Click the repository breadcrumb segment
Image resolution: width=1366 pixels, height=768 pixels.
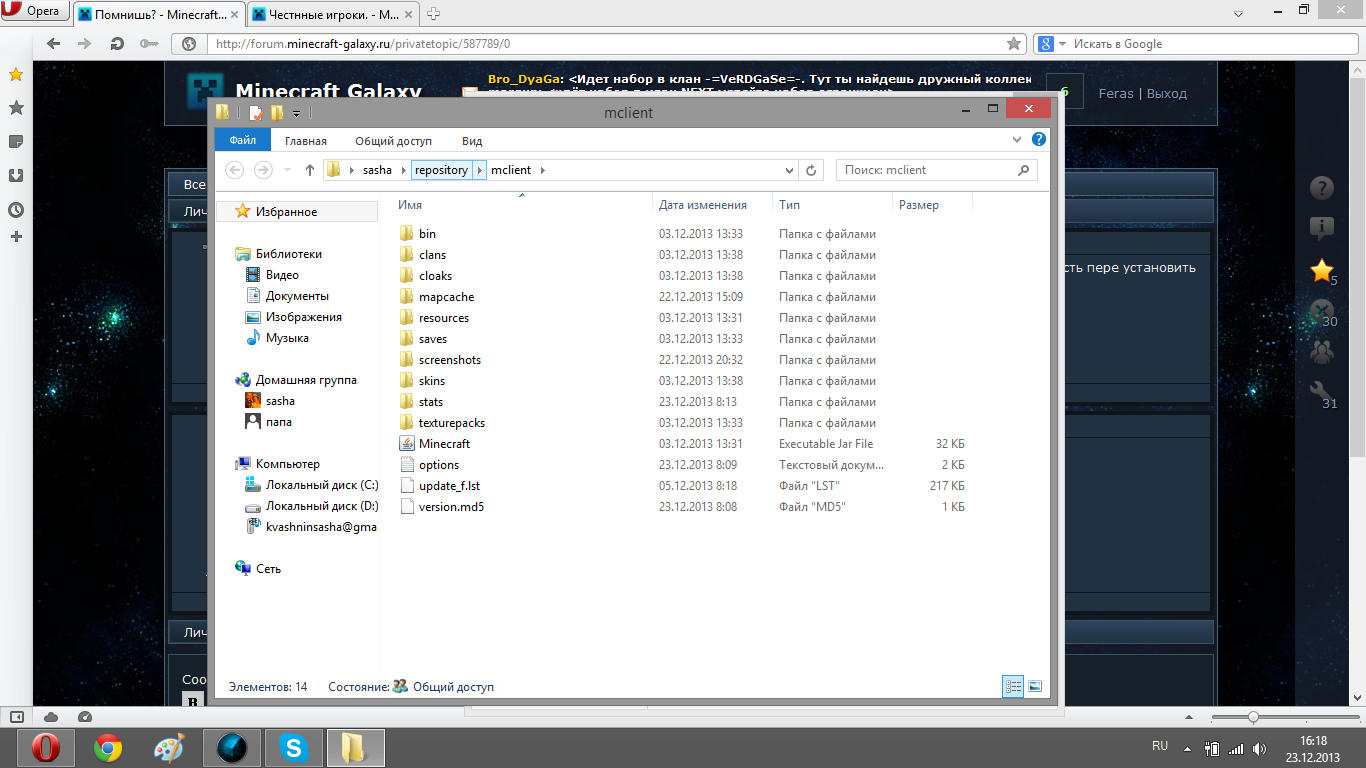click(441, 170)
